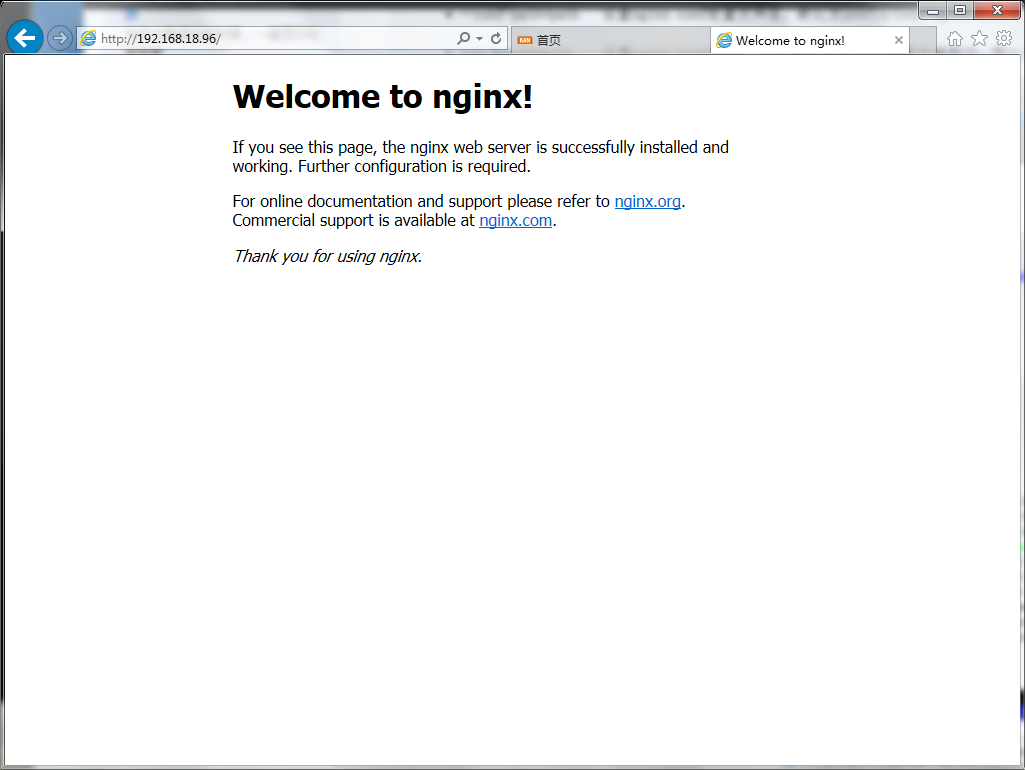The image size is (1025, 770).
Task: Click the search magnifier icon in address bar
Action: 463,39
